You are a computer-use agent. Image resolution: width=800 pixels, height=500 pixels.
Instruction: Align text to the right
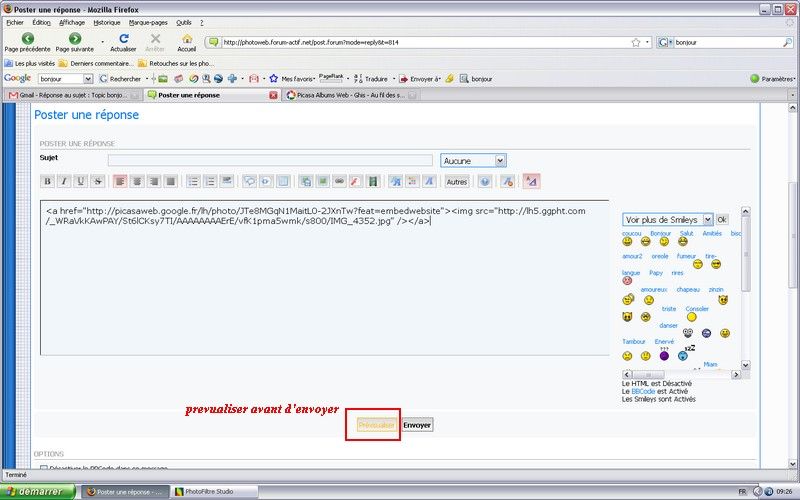point(154,181)
